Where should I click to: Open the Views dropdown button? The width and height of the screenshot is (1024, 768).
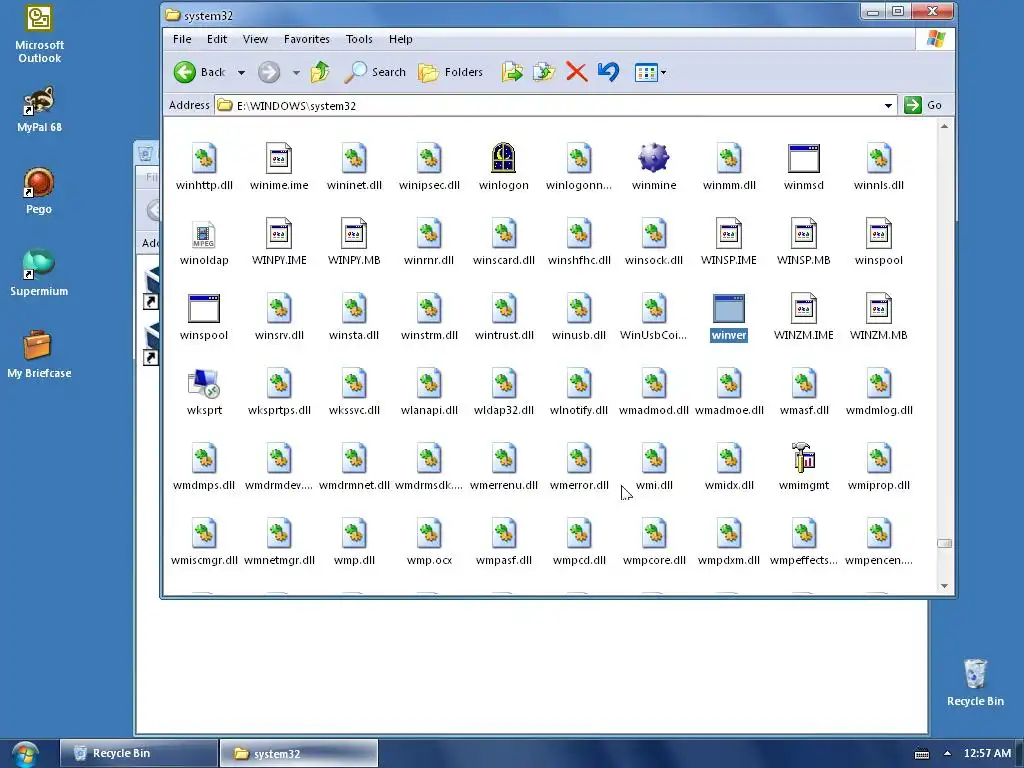(x=650, y=72)
